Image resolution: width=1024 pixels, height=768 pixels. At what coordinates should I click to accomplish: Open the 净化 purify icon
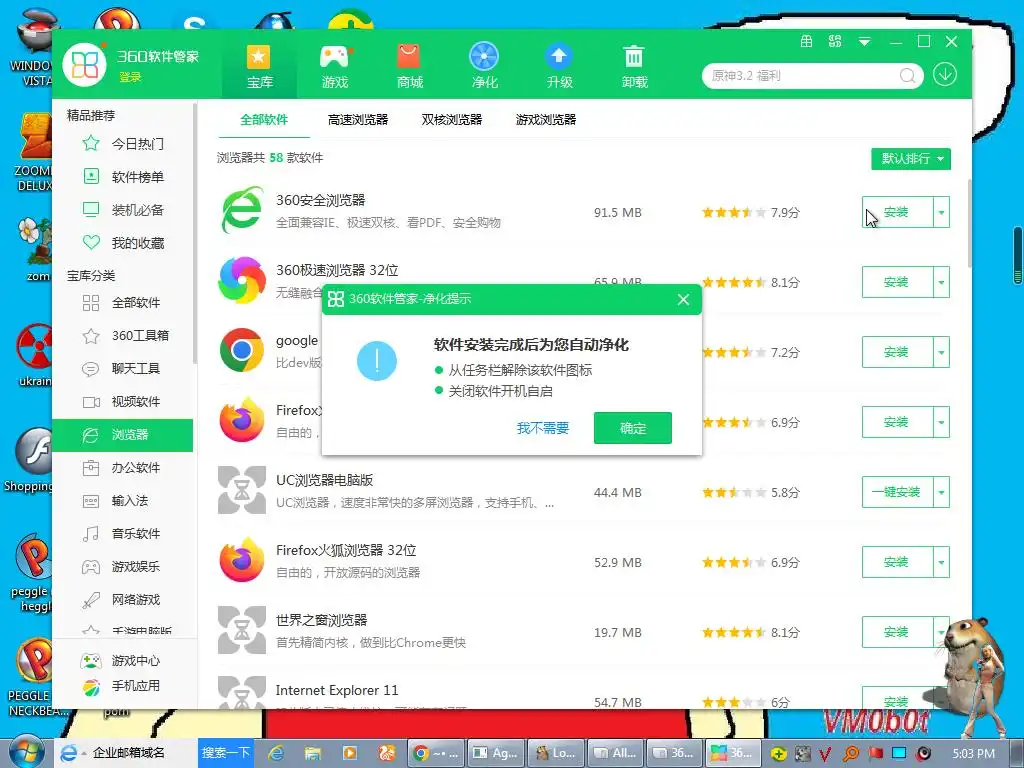click(484, 57)
